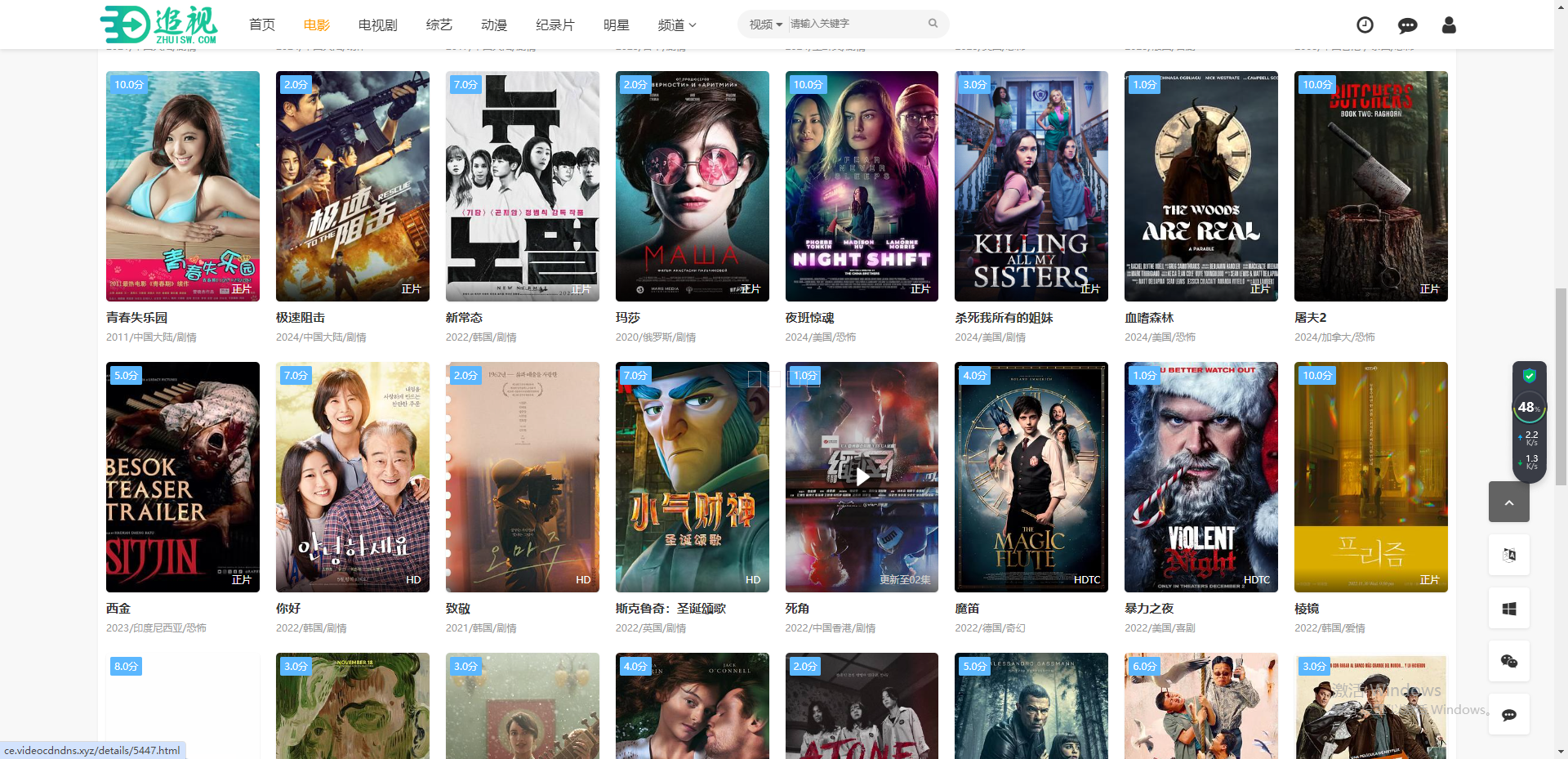Open the 致敬 title link
Screen dimensions: 1568x759
point(458,609)
